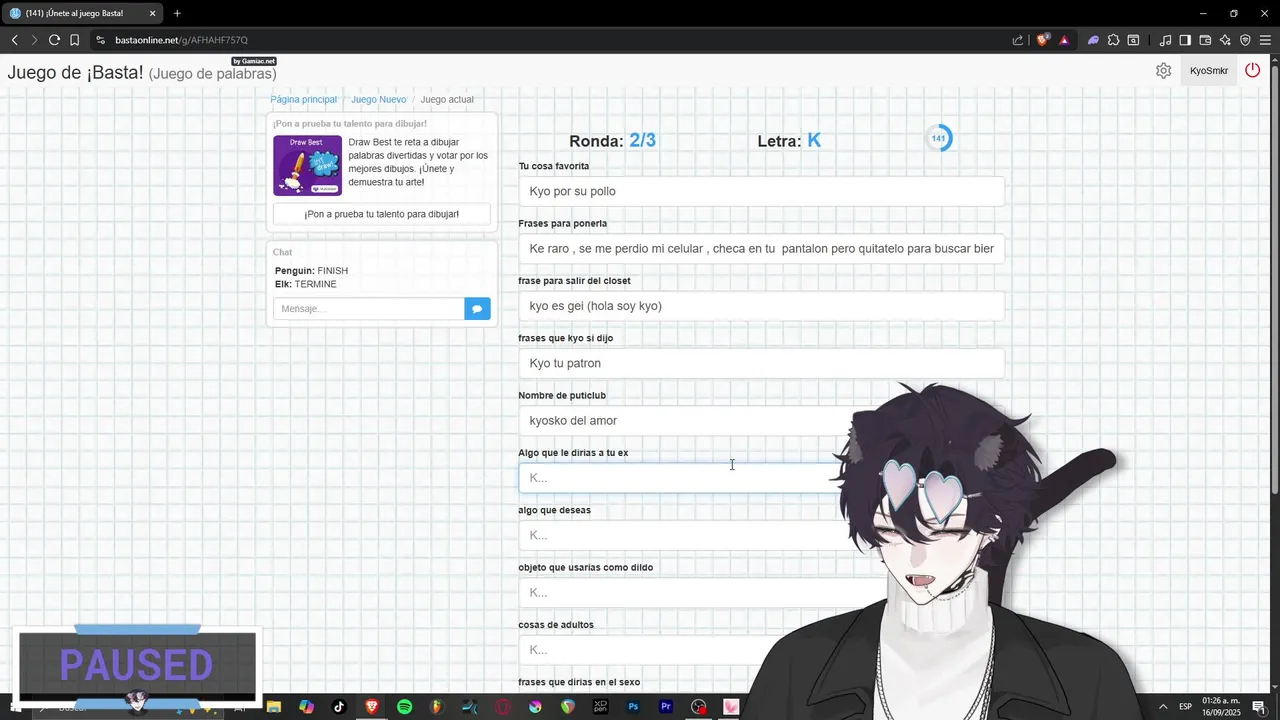The width and height of the screenshot is (1280, 720).
Task: Toggle the browser sidebar panel icon
Action: [1185, 40]
